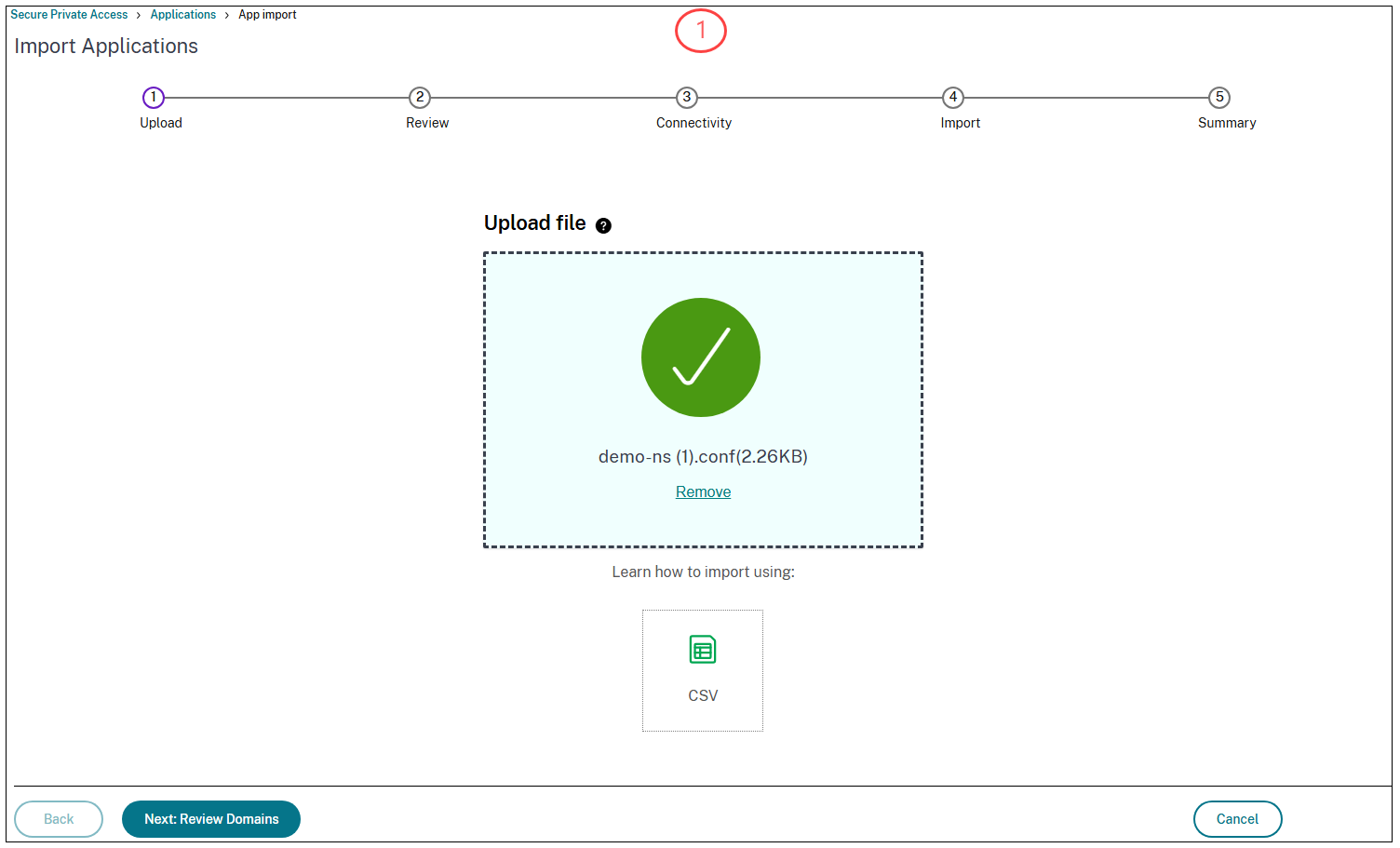Open the Upload file help tooltip

click(603, 225)
